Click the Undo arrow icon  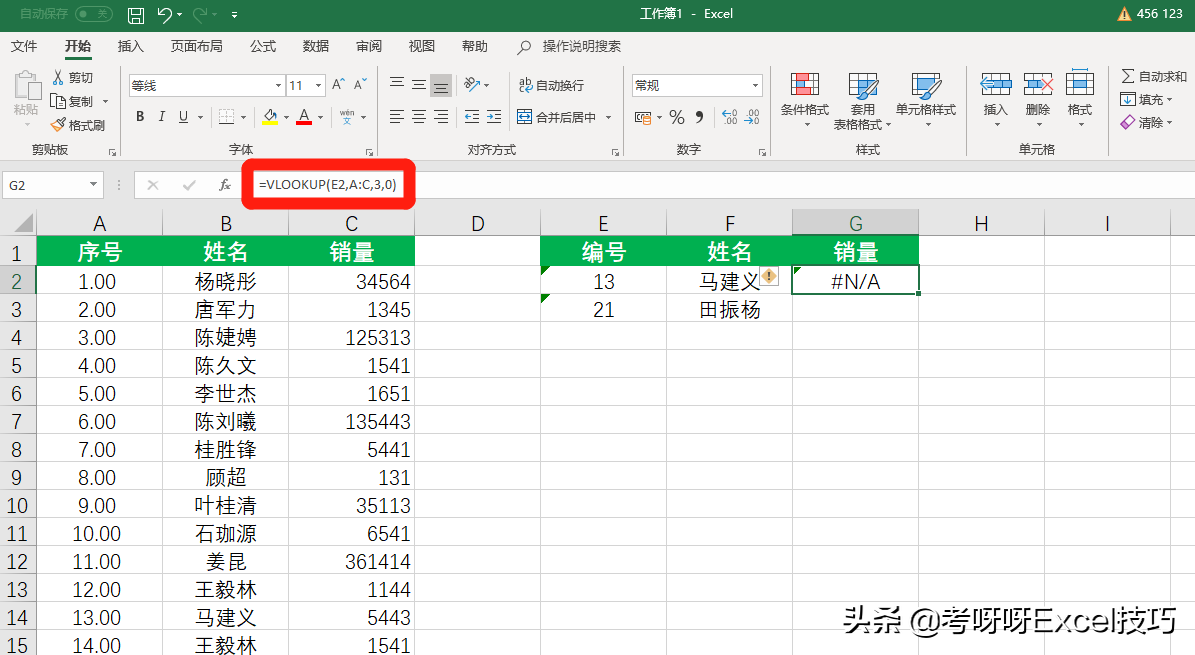165,14
